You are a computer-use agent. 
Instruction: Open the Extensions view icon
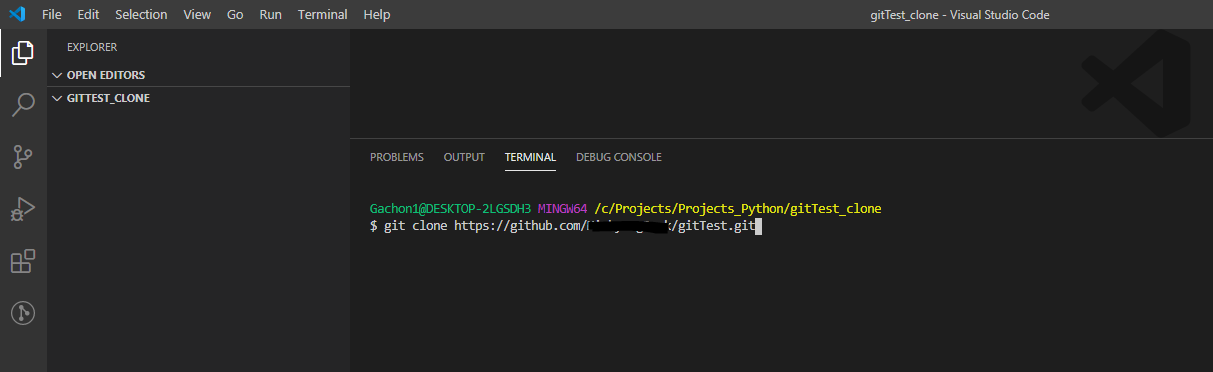(x=23, y=261)
